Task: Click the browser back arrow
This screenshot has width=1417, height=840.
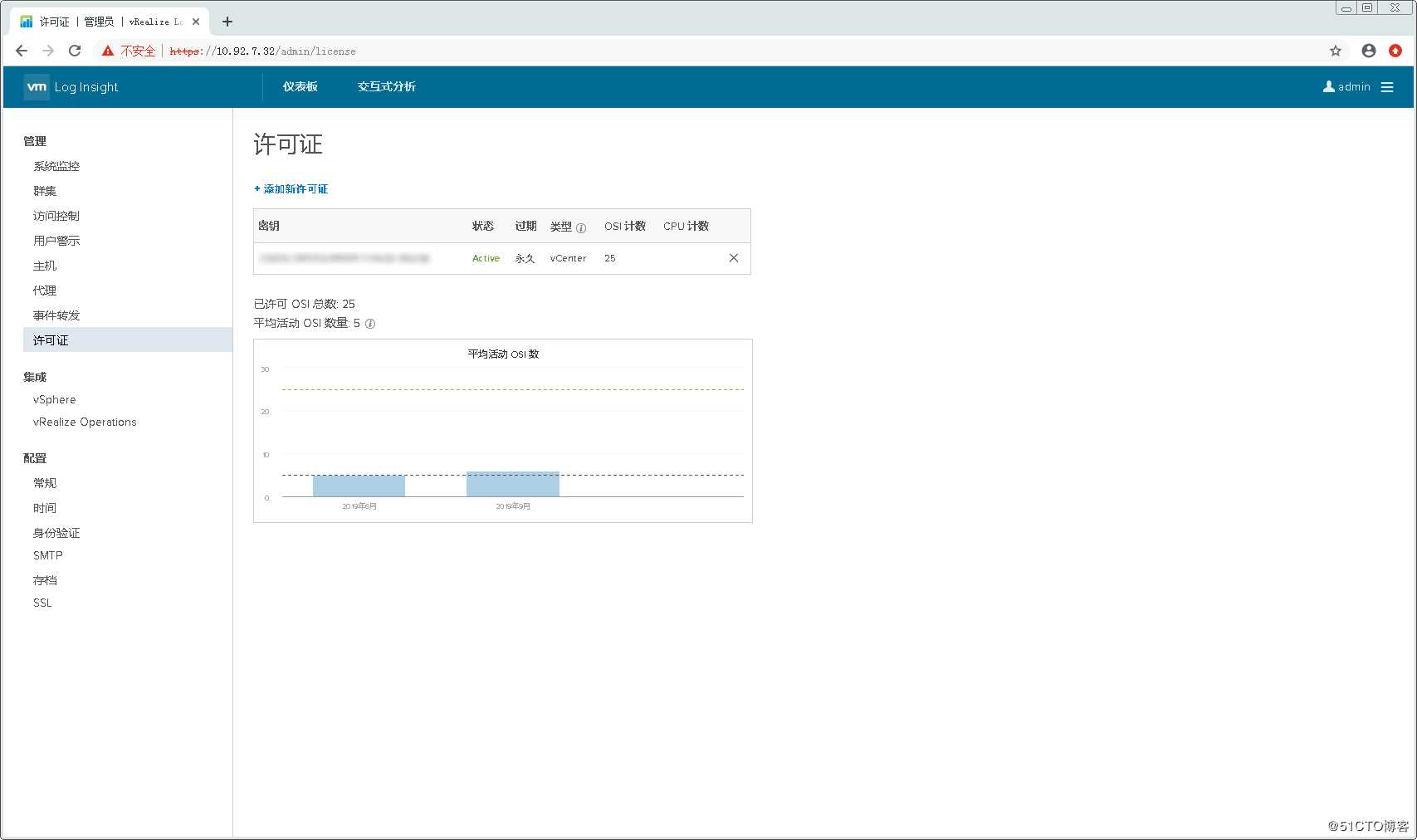Action: coord(22,51)
